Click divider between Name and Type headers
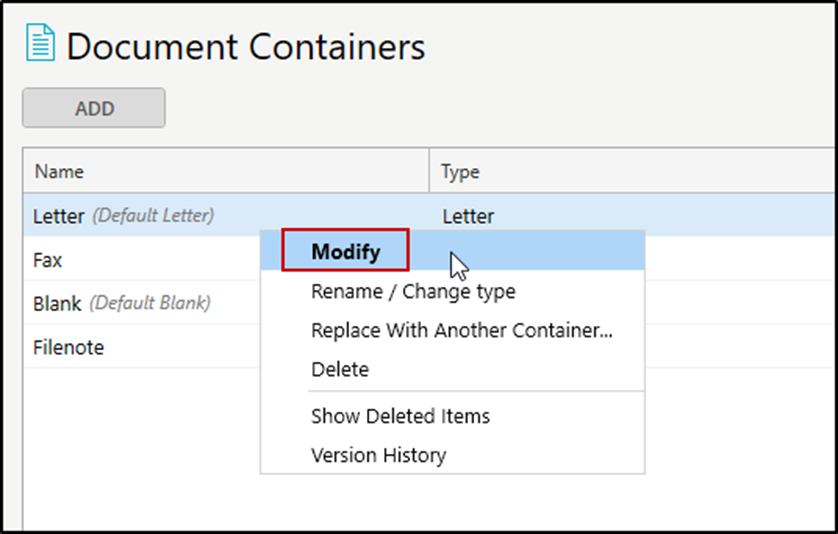Viewport: 838px width, 534px height. [x=430, y=172]
